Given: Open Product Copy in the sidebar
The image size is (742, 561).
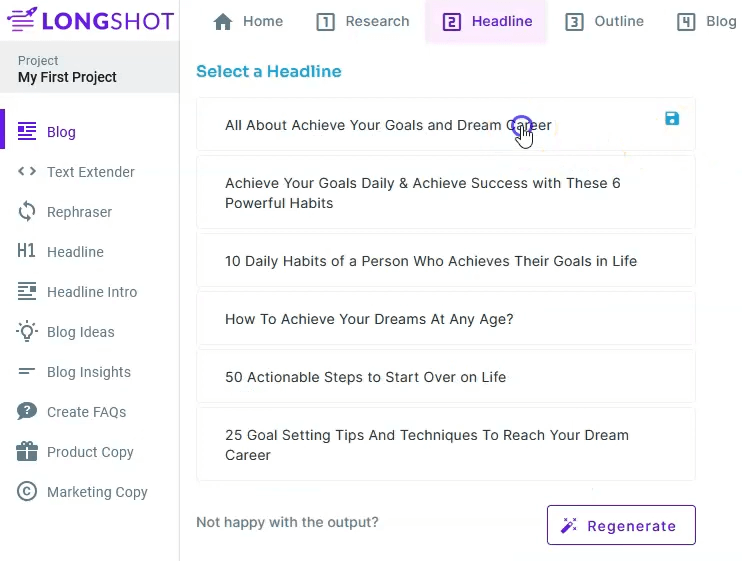Looking at the screenshot, I should click(x=90, y=452).
